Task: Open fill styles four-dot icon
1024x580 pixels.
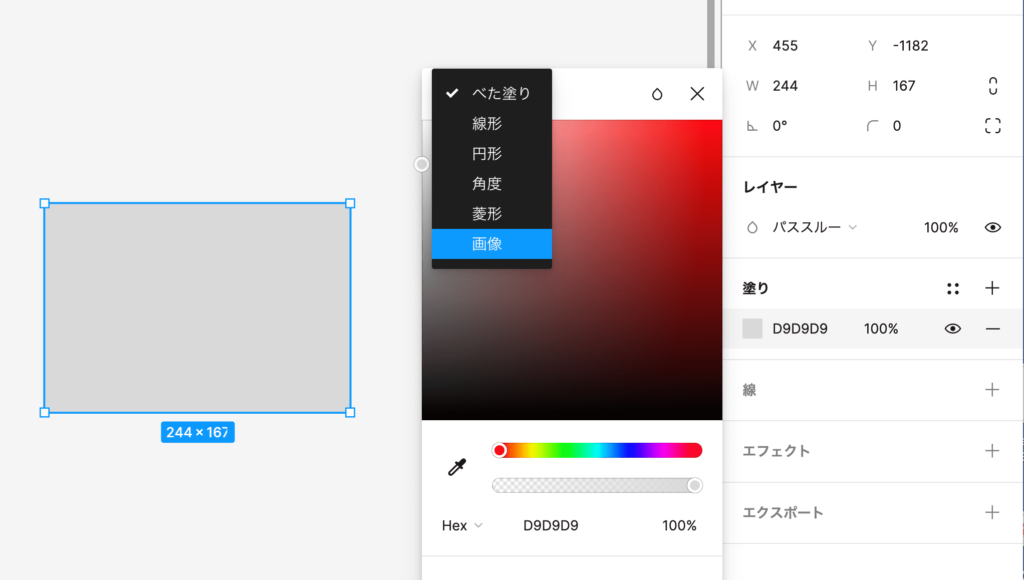Action: (x=952, y=289)
